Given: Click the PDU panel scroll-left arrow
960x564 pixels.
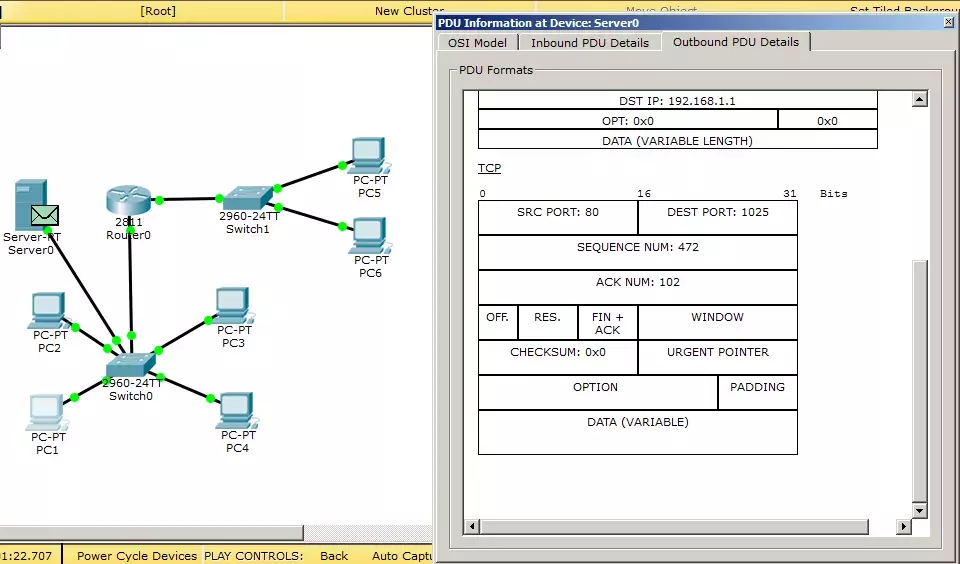Looking at the screenshot, I should 471,526.
